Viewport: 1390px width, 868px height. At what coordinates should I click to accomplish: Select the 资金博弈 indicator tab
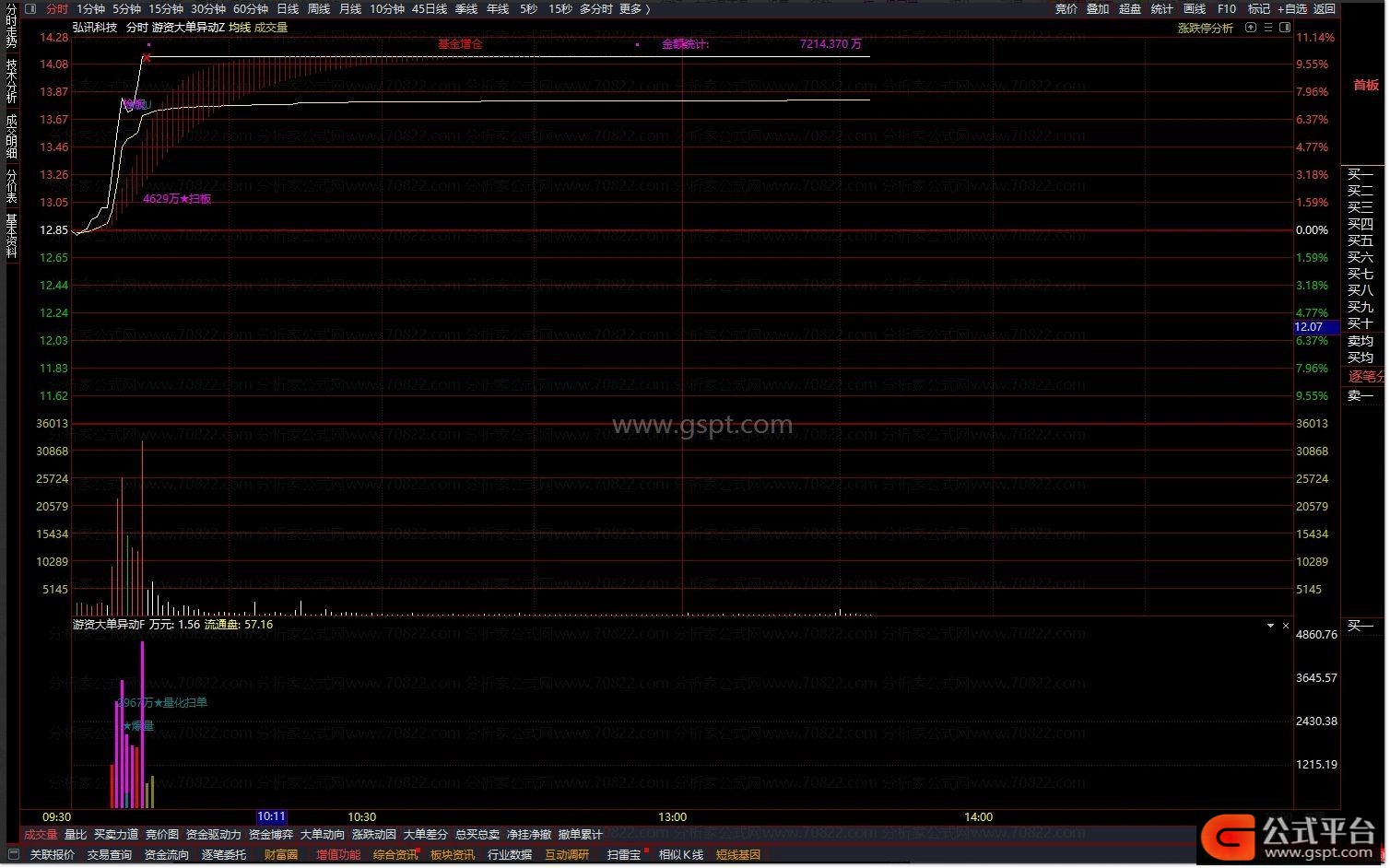tap(271, 835)
